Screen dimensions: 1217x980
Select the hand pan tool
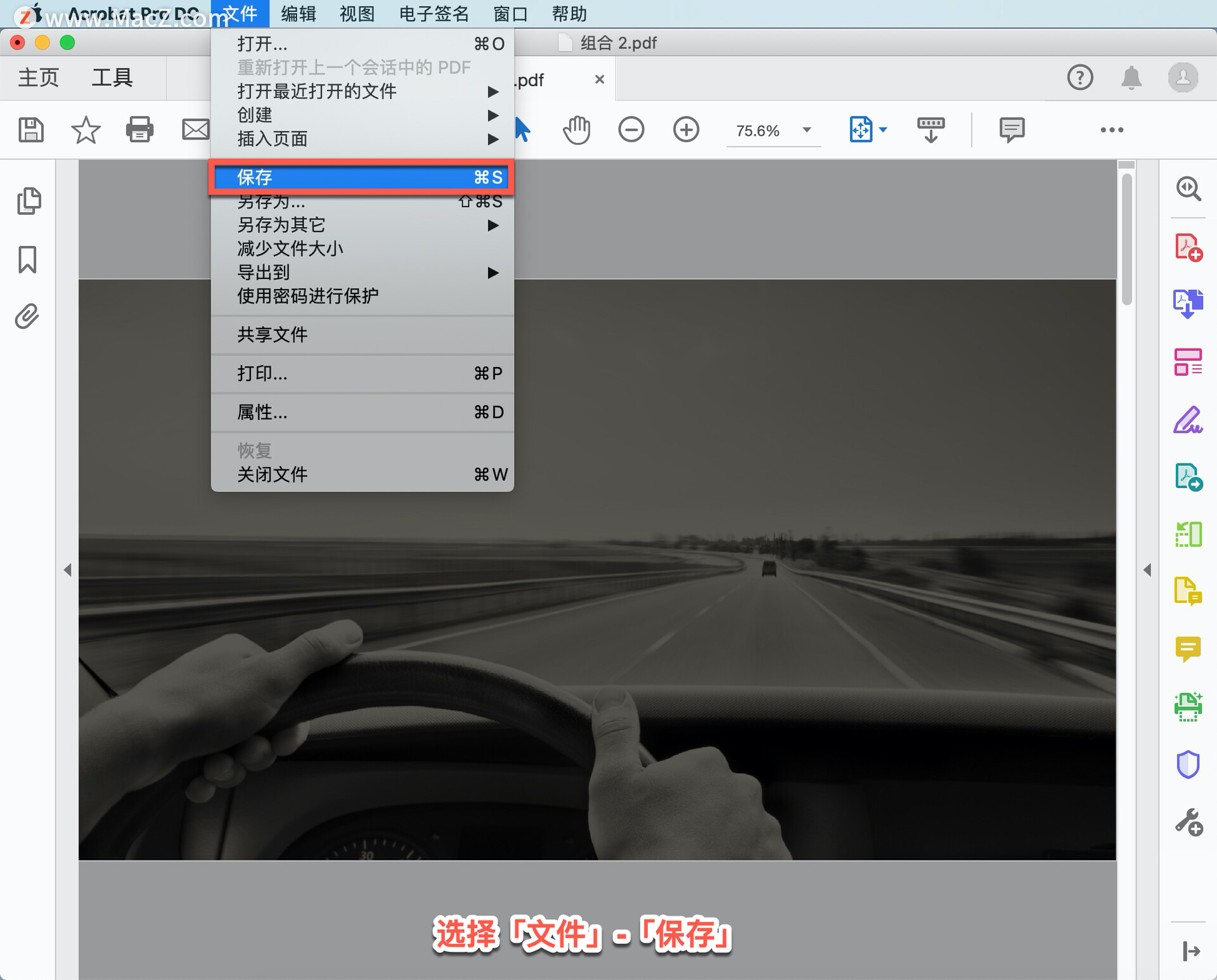coord(576,130)
